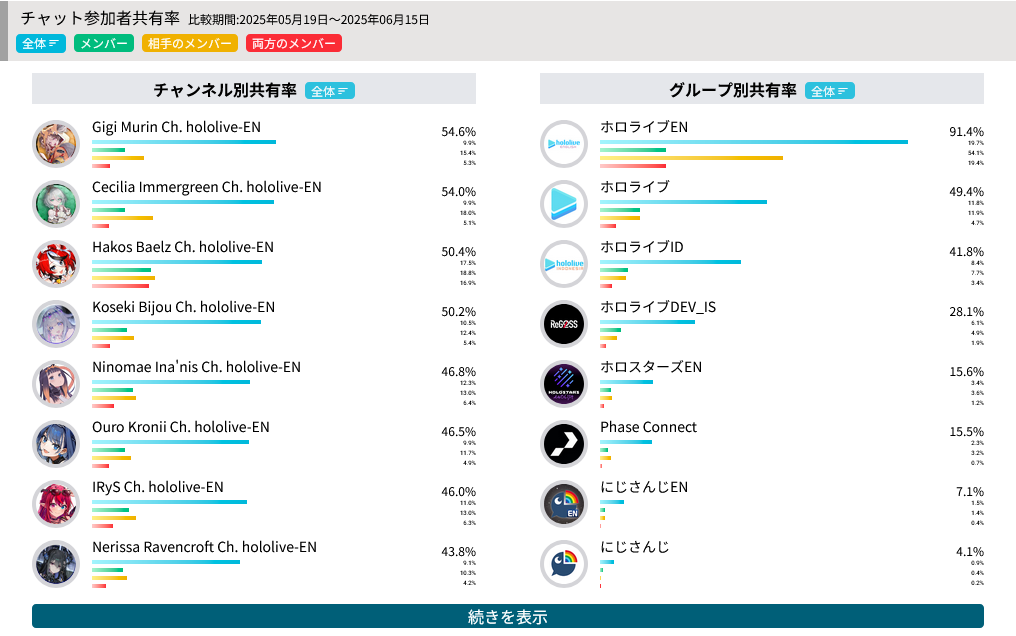Viewport: 1016px width, 636px height.
Task: Select the Phase Connect group logo
Action: coord(564,444)
